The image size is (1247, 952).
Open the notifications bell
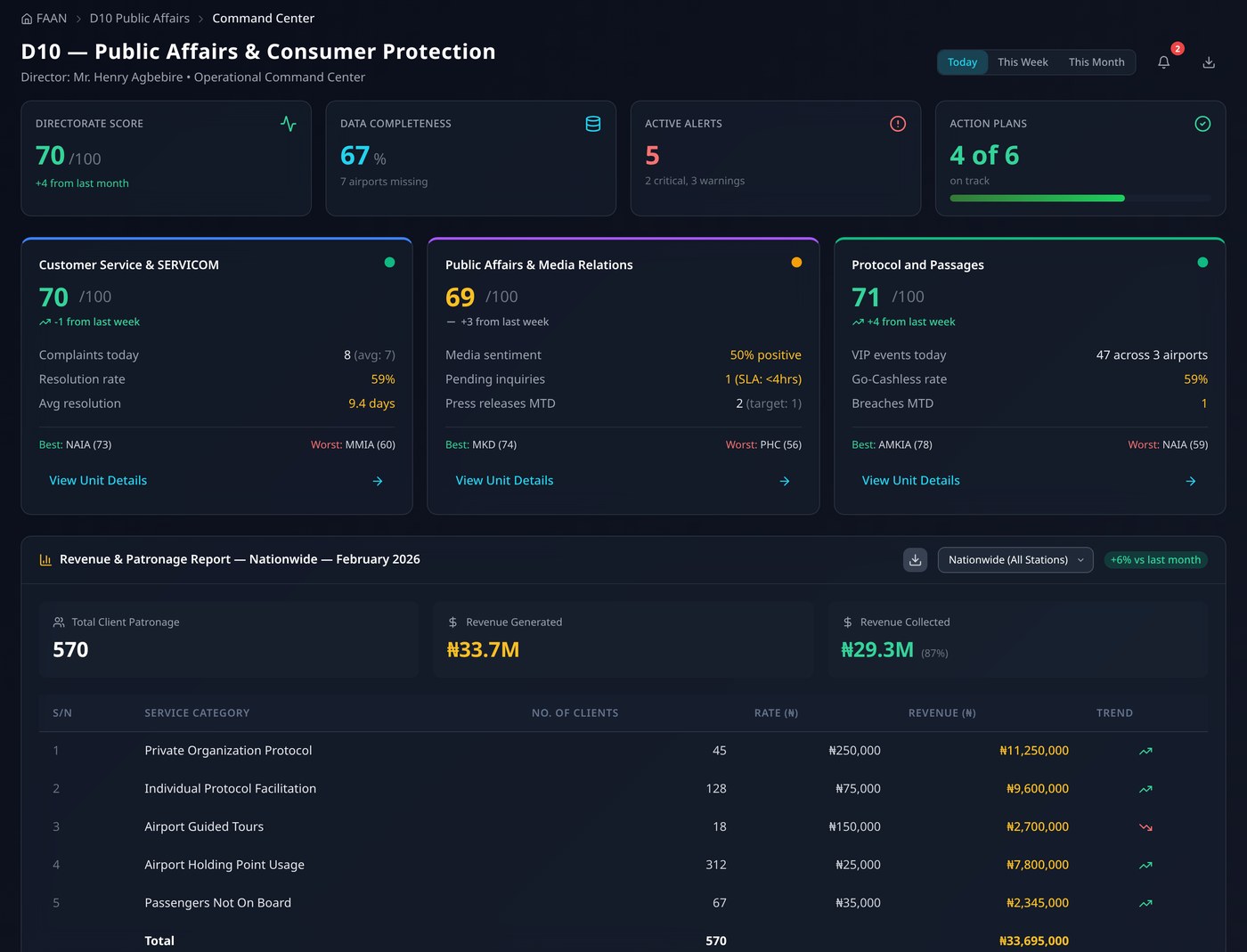click(1163, 62)
